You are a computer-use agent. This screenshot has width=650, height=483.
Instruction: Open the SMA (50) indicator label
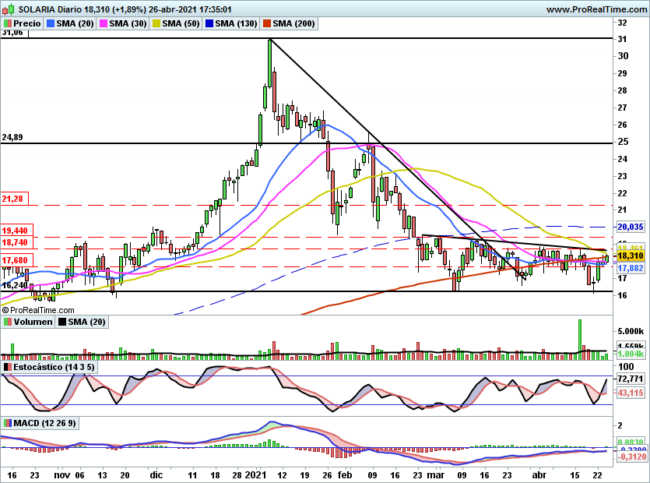click(181, 24)
